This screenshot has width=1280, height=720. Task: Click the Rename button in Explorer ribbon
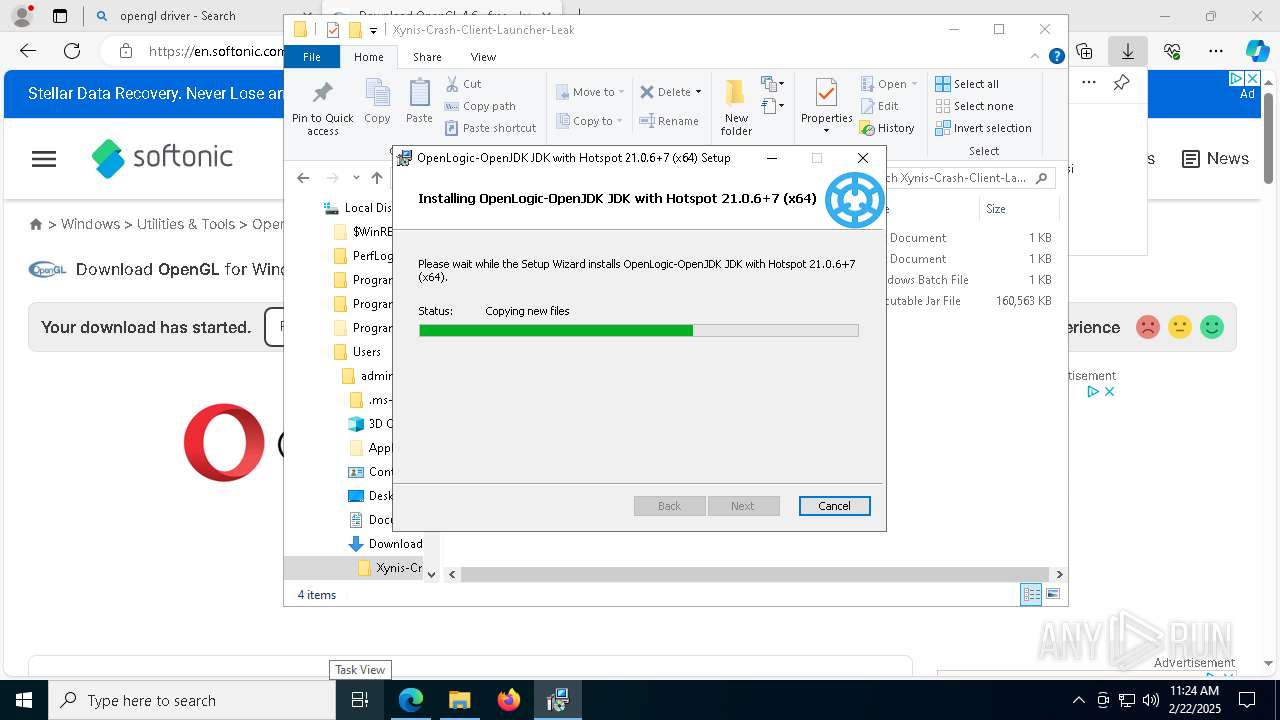coord(669,121)
